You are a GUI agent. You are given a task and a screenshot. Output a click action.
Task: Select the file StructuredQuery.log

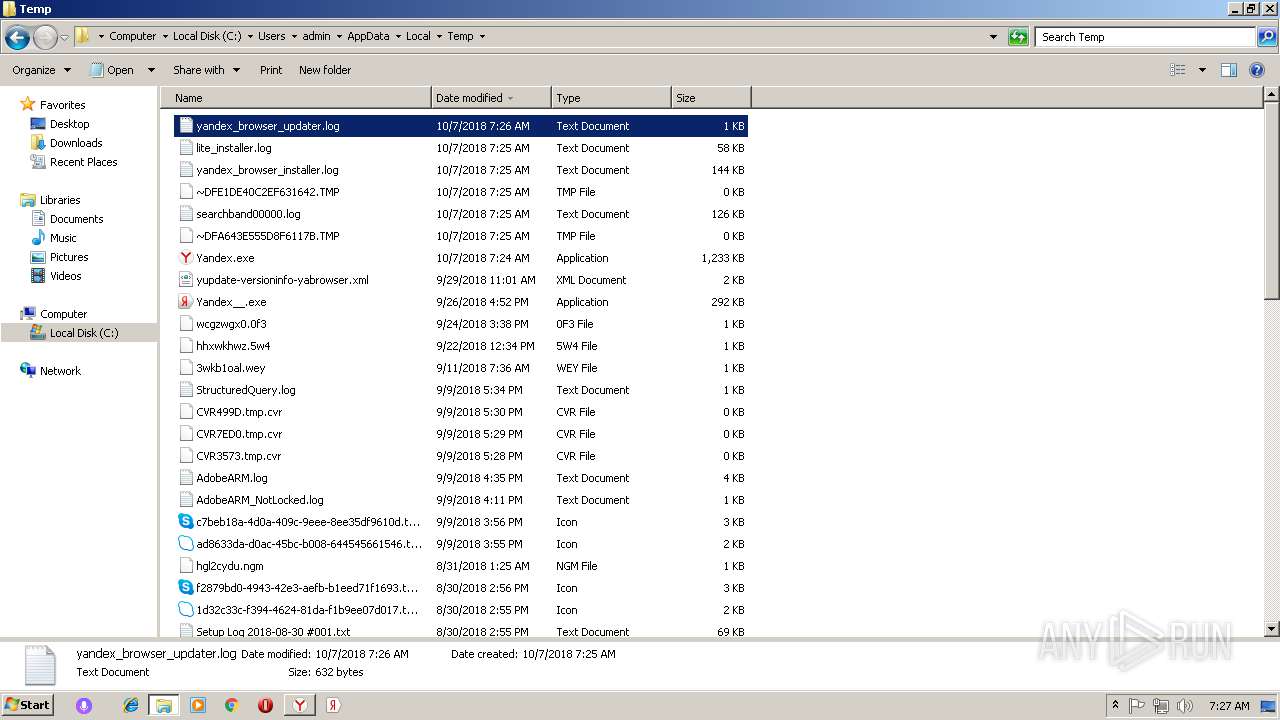tap(461, 390)
